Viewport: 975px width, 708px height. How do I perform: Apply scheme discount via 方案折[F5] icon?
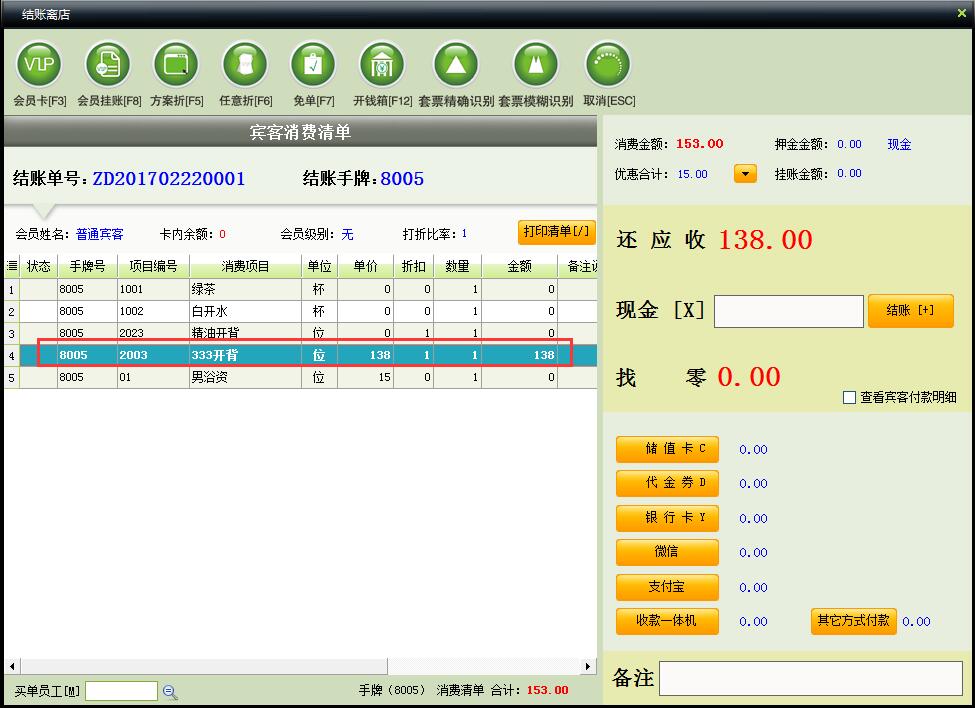point(176,64)
